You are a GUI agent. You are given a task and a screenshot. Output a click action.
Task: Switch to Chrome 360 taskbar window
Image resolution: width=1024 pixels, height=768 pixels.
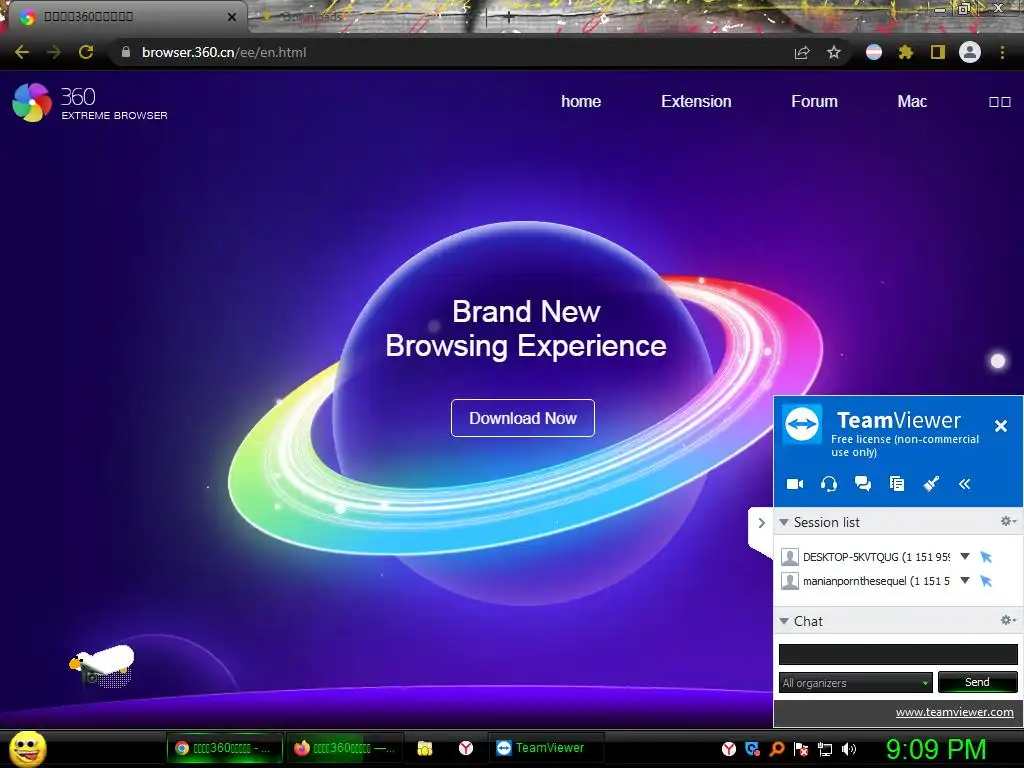pyautogui.click(x=225, y=748)
